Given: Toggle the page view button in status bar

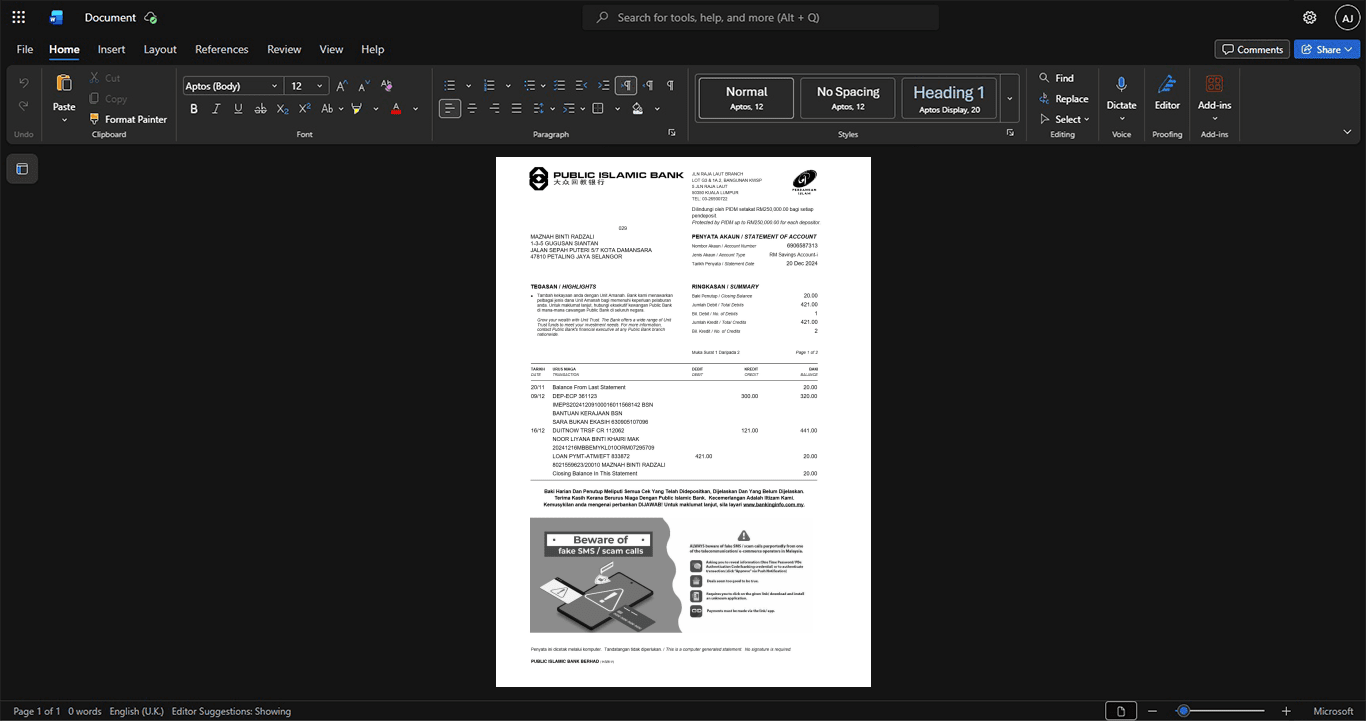Looking at the screenshot, I should click(1121, 711).
